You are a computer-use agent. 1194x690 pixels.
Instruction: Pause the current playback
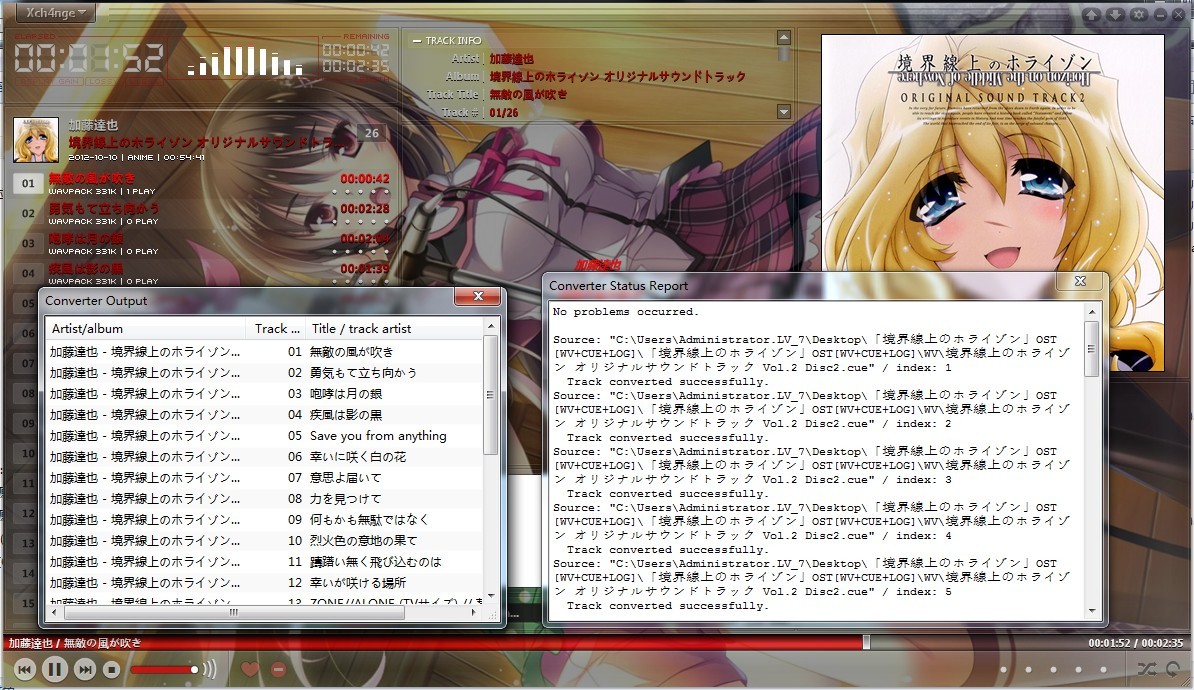54,669
